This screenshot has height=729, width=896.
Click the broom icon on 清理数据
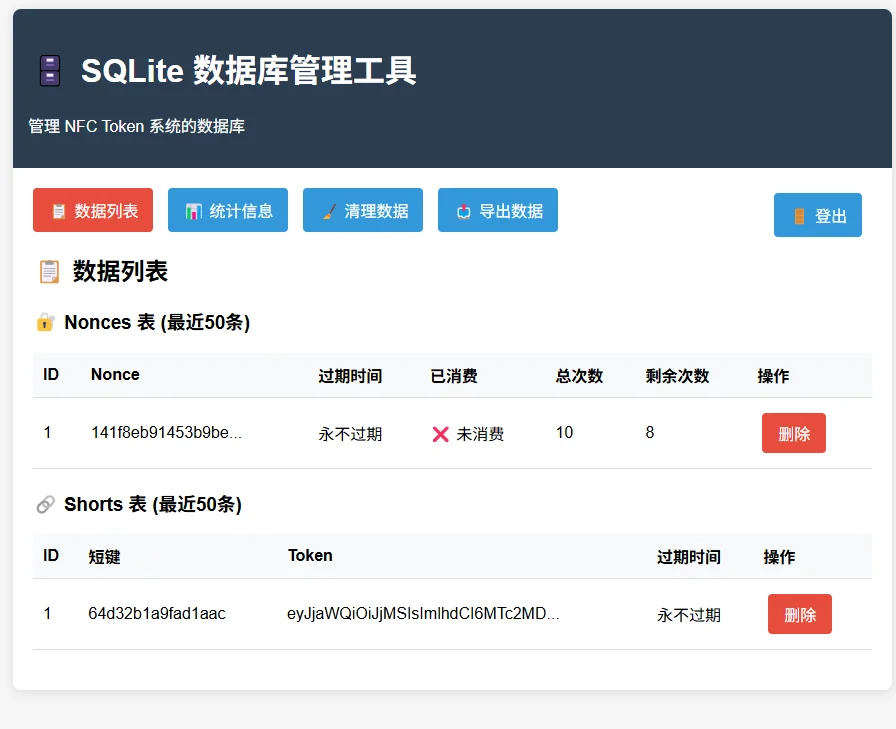[329, 211]
